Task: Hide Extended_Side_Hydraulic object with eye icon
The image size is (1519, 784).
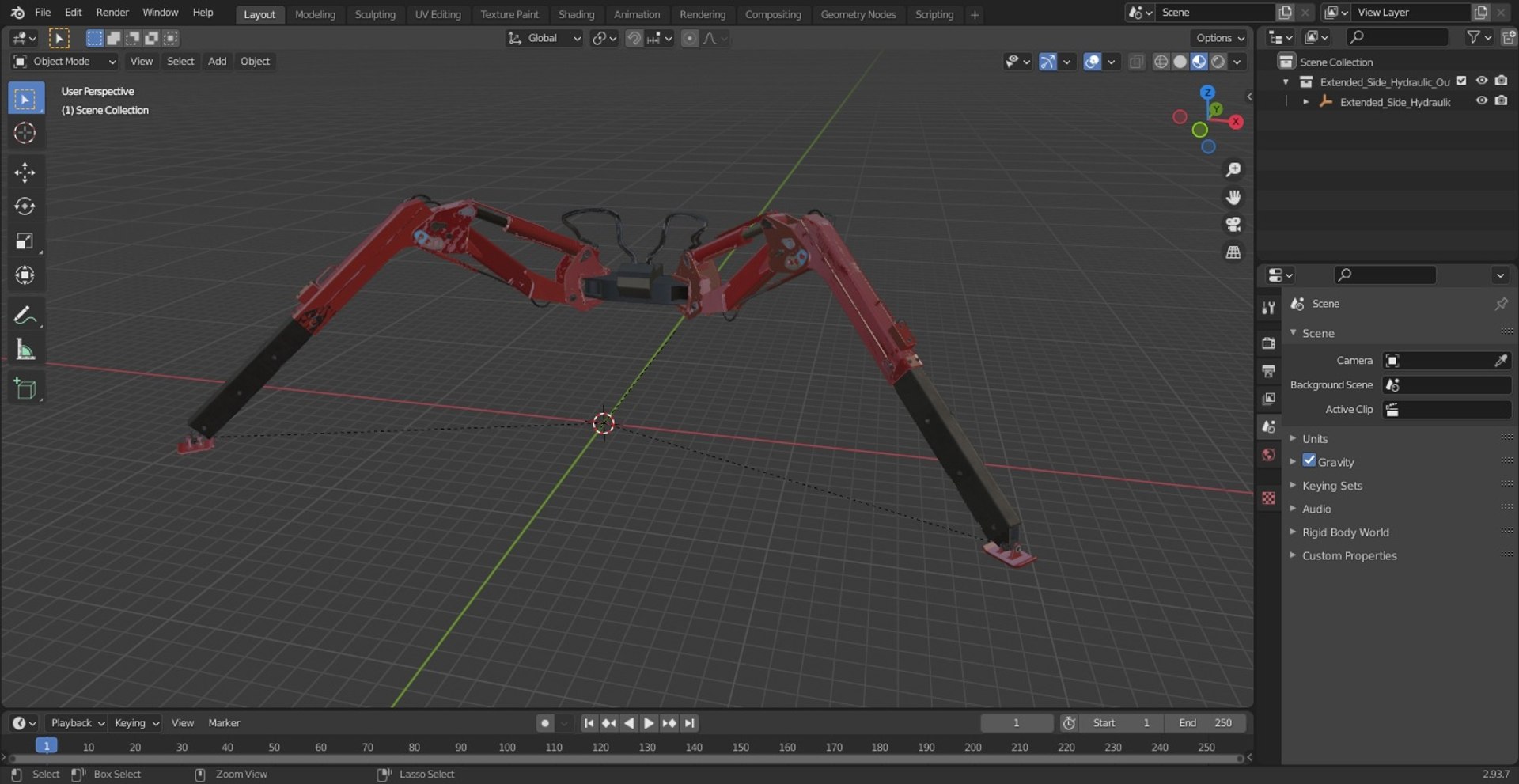Action: coord(1481,101)
